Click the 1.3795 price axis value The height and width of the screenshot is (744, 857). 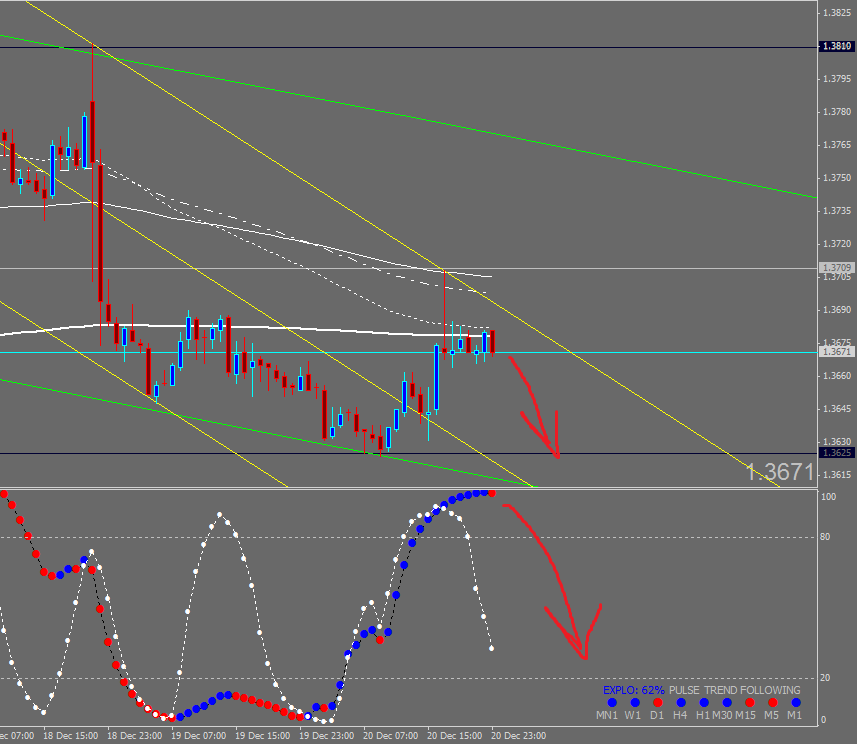pyautogui.click(x=837, y=79)
